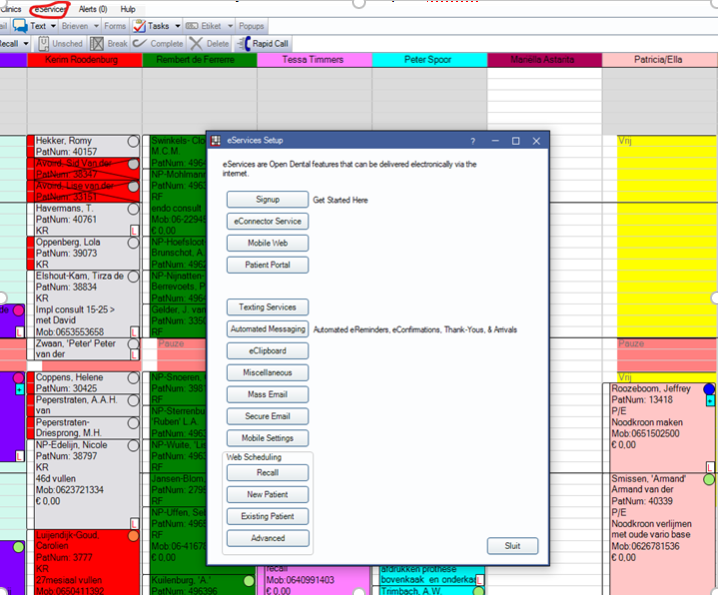Open the Clinics menu
The image size is (718, 595).
click(11, 9)
